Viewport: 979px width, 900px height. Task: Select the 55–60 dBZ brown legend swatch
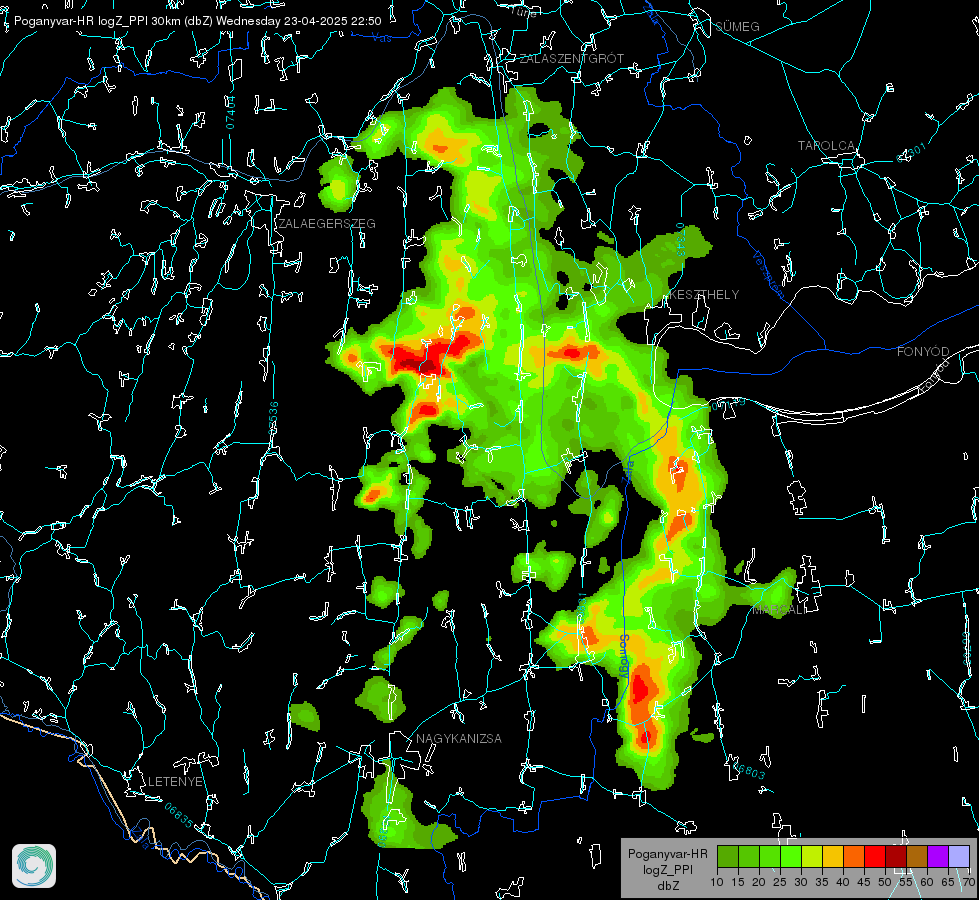pyautogui.click(x=917, y=856)
